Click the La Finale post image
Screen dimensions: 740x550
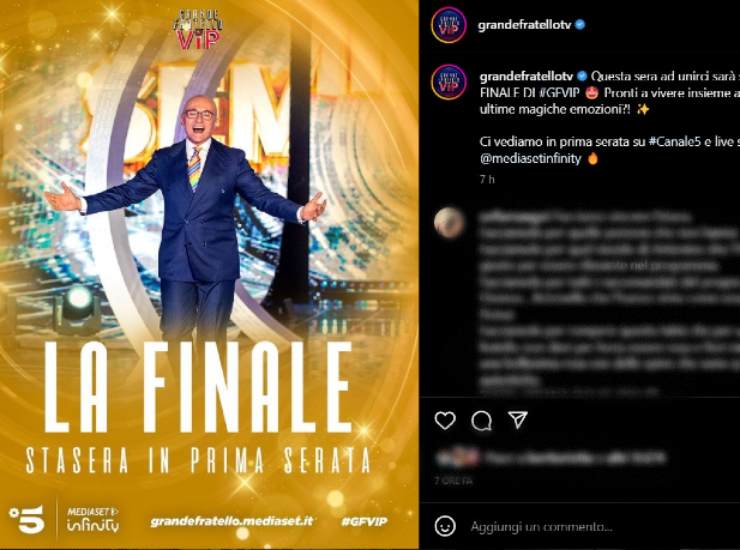209,275
